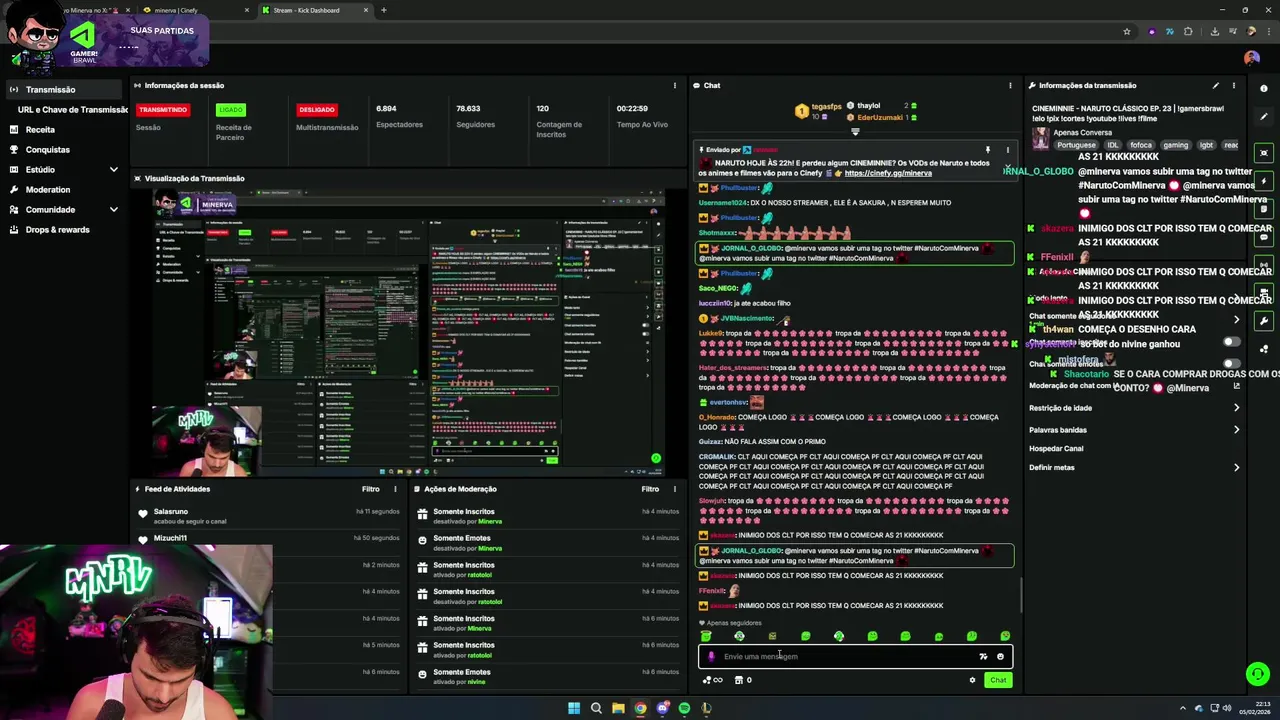This screenshot has height=720, width=1280.
Task: Open Hospedar Canal option
Action: (x=1056, y=449)
